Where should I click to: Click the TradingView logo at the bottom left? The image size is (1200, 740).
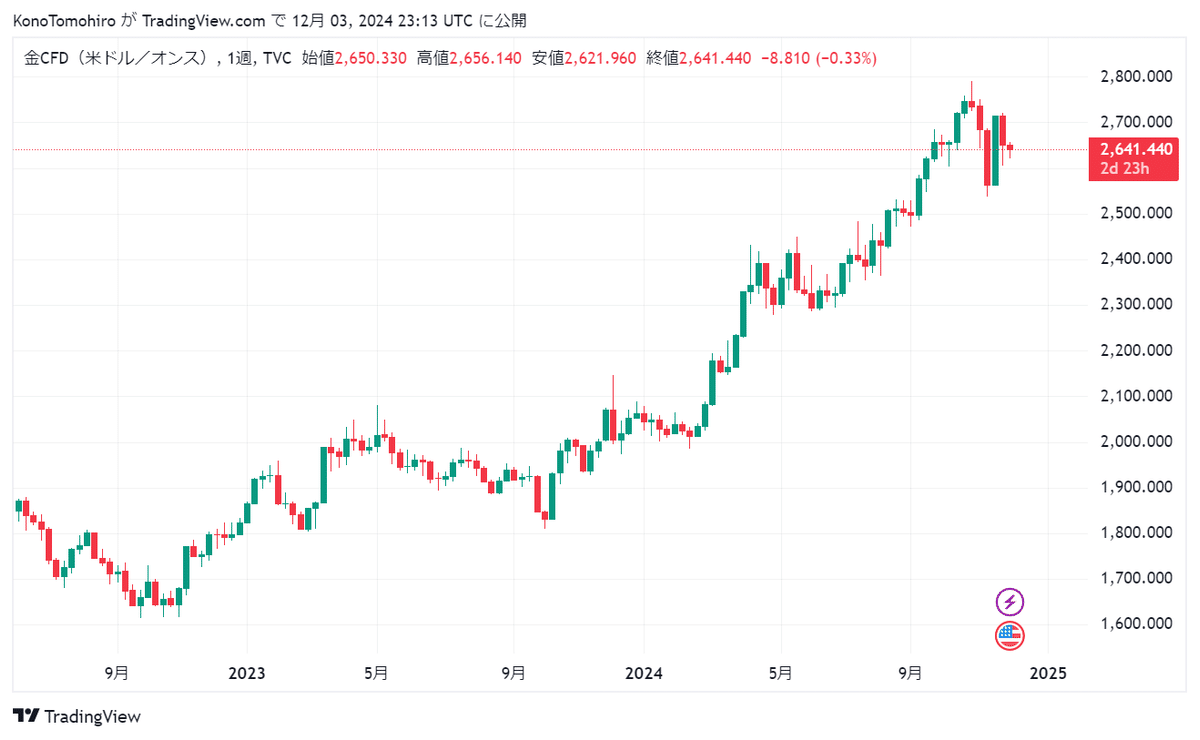click(77, 716)
